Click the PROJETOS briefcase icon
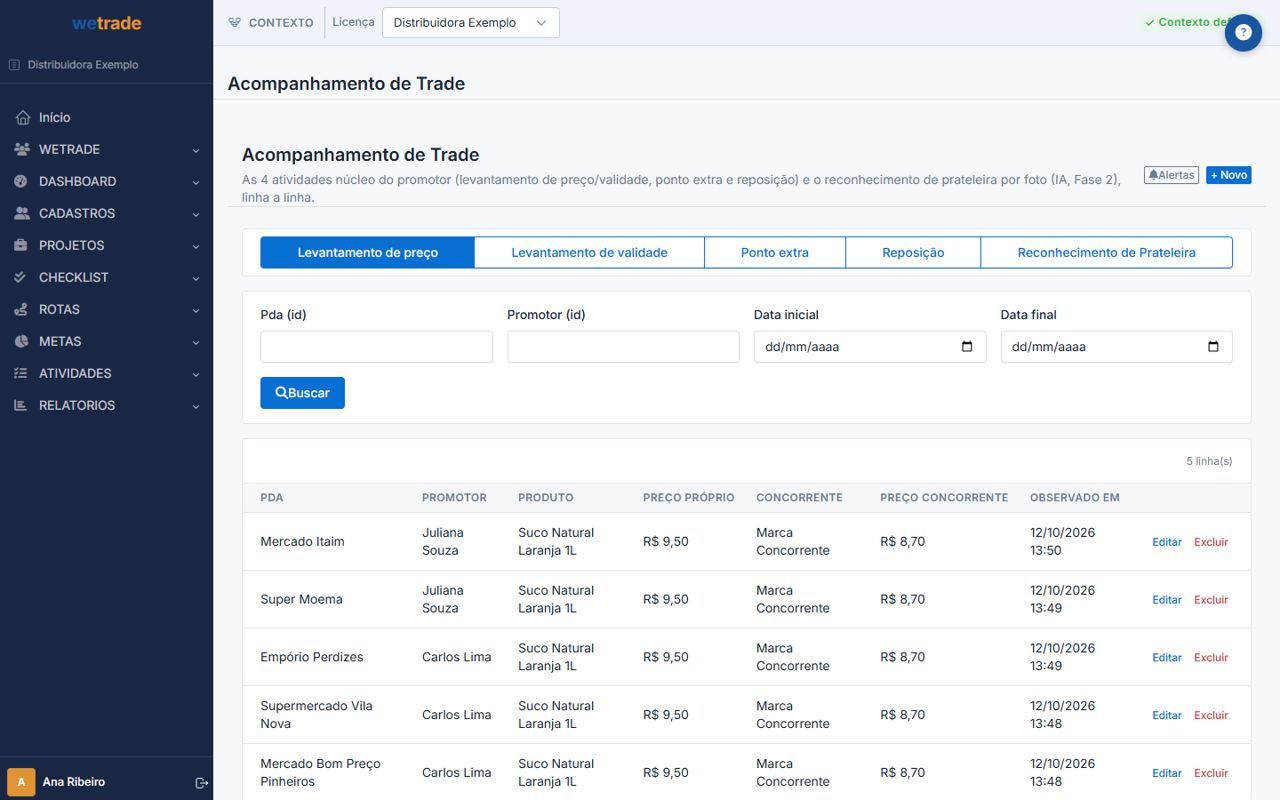Viewport: 1280px width, 800px height. (22, 245)
